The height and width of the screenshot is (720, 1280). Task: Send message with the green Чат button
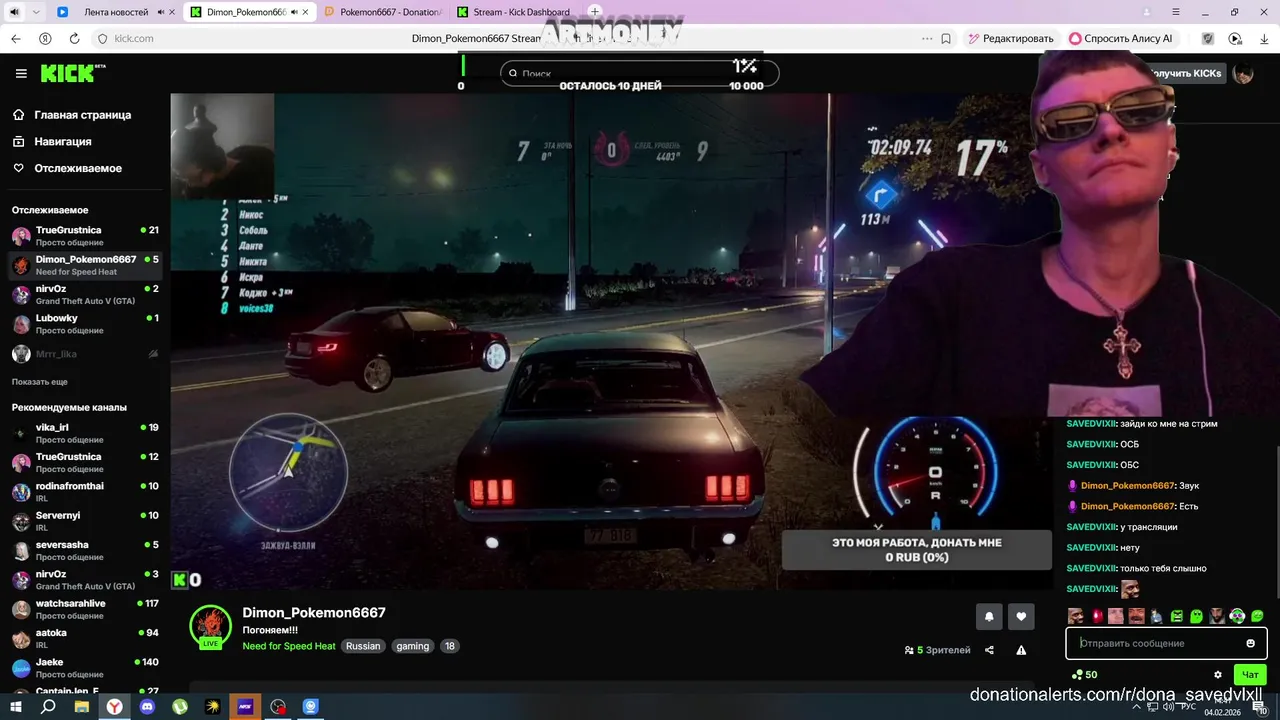[1250, 675]
